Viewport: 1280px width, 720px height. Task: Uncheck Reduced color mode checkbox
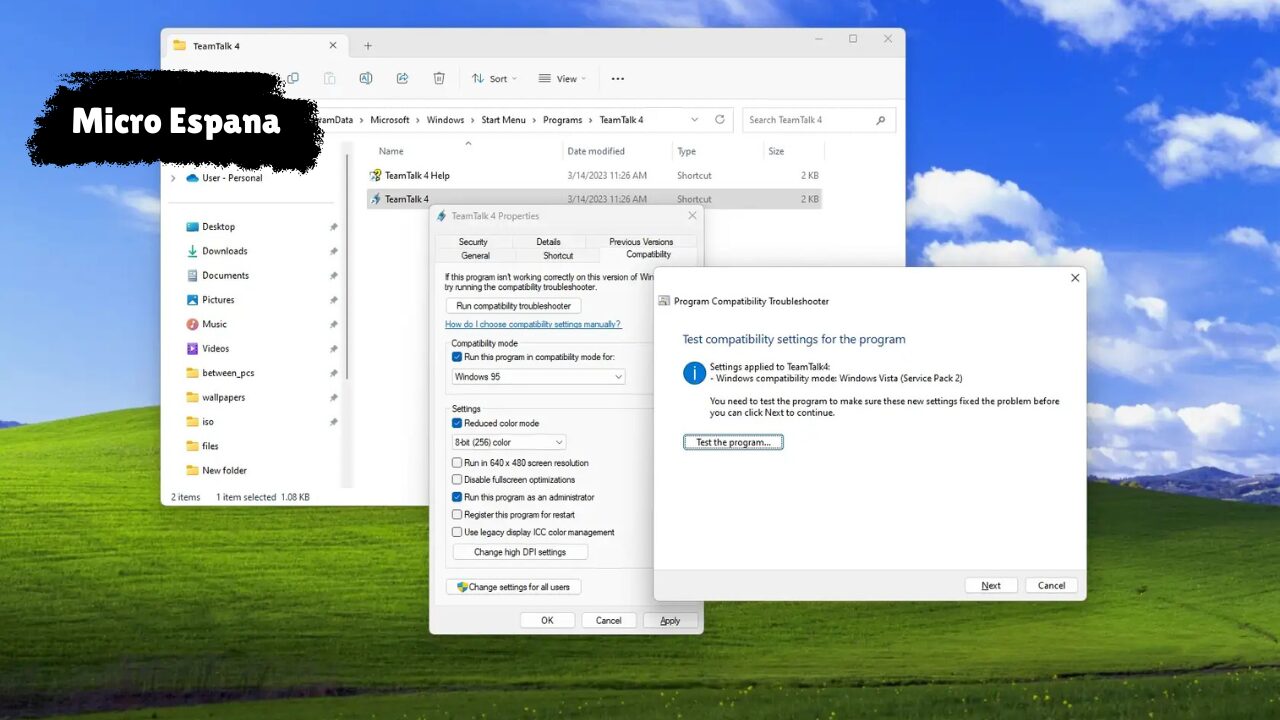tap(457, 423)
